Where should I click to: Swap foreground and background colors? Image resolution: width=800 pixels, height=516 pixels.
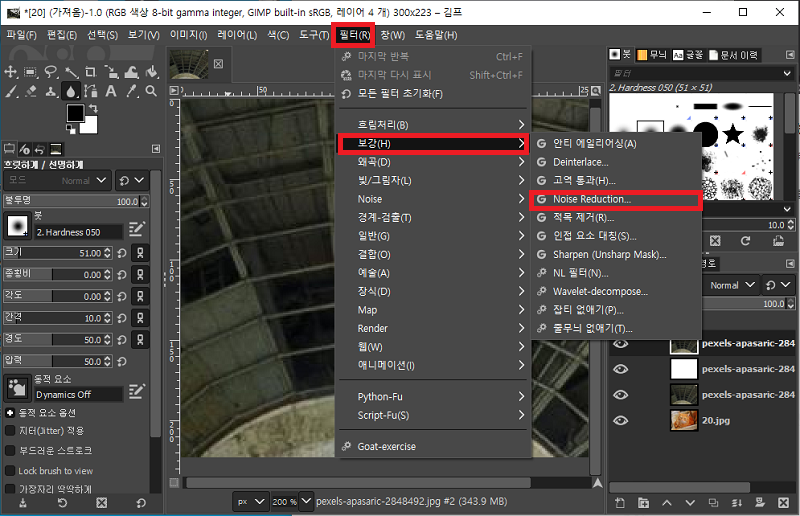point(93,108)
